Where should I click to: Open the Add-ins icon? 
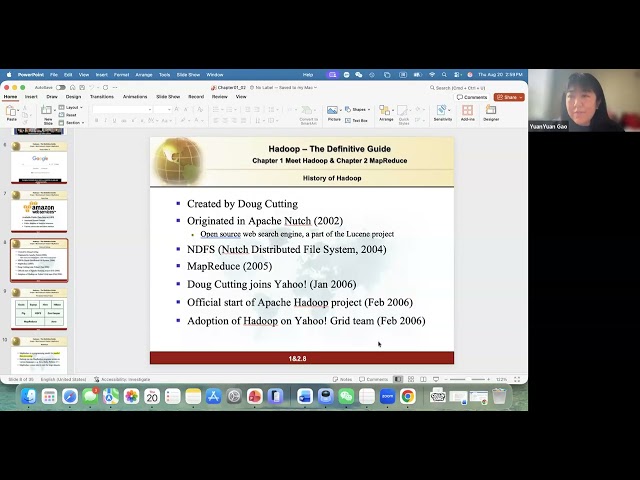point(468,110)
